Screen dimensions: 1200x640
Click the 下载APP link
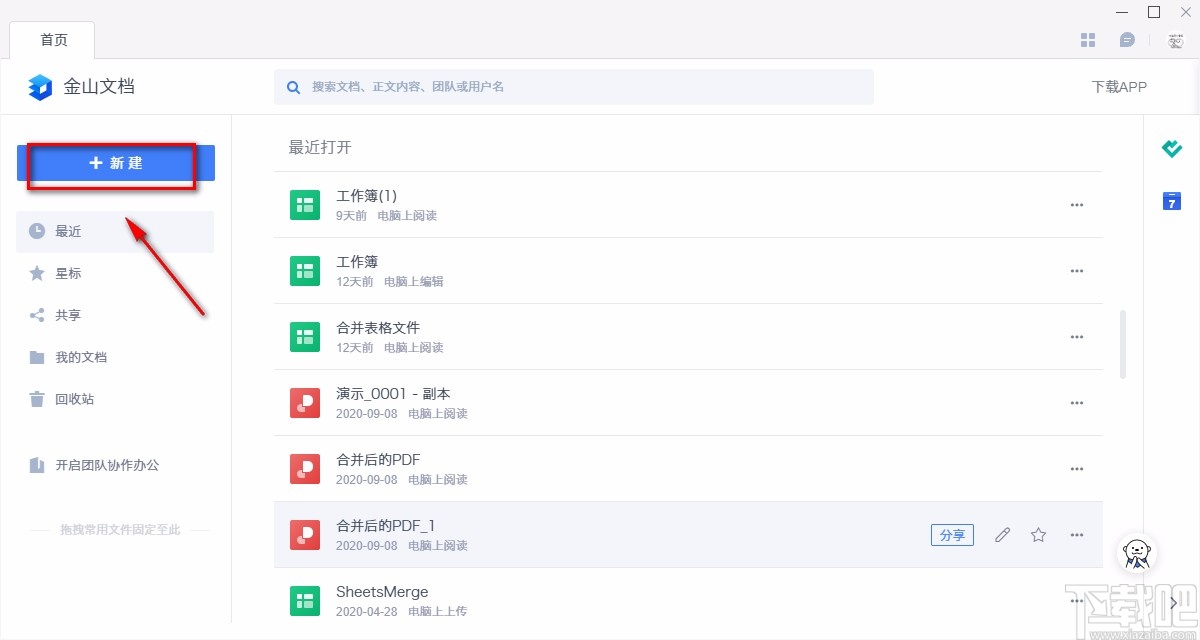(x=1119, y=87)
